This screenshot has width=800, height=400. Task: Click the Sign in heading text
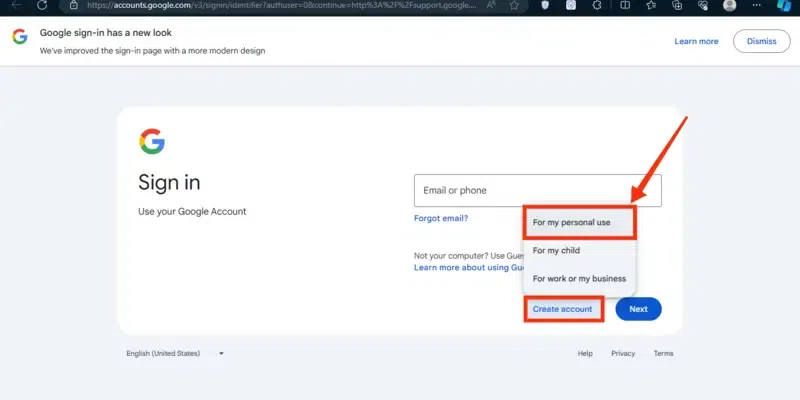click(169, 183)
